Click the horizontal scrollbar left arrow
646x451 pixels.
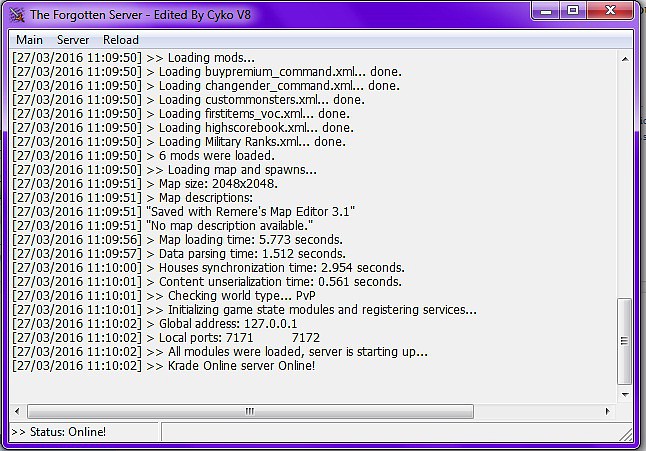(17, 411)
